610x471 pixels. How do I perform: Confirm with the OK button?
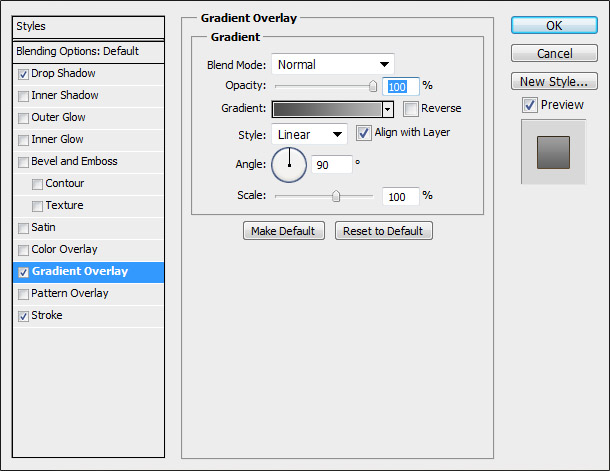(554, 26)
